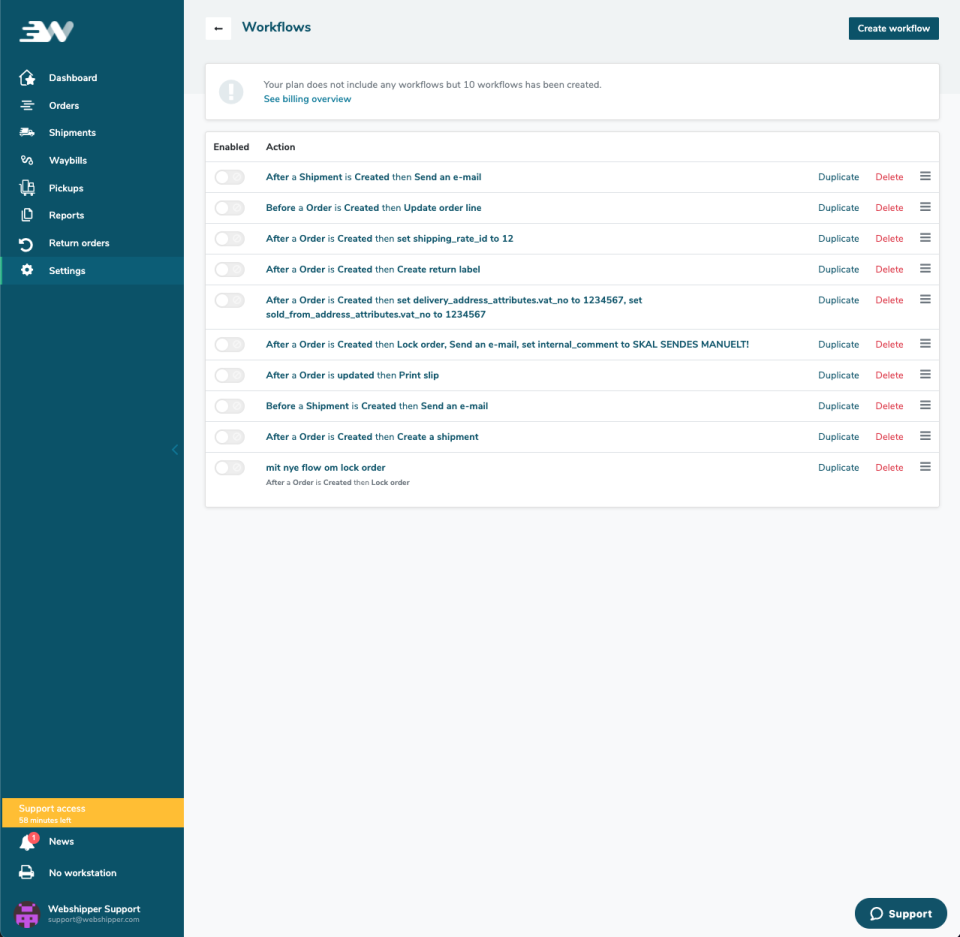This screenshot has width=960, height=937.
Task: Open the News panel
Action: (60, 841)
